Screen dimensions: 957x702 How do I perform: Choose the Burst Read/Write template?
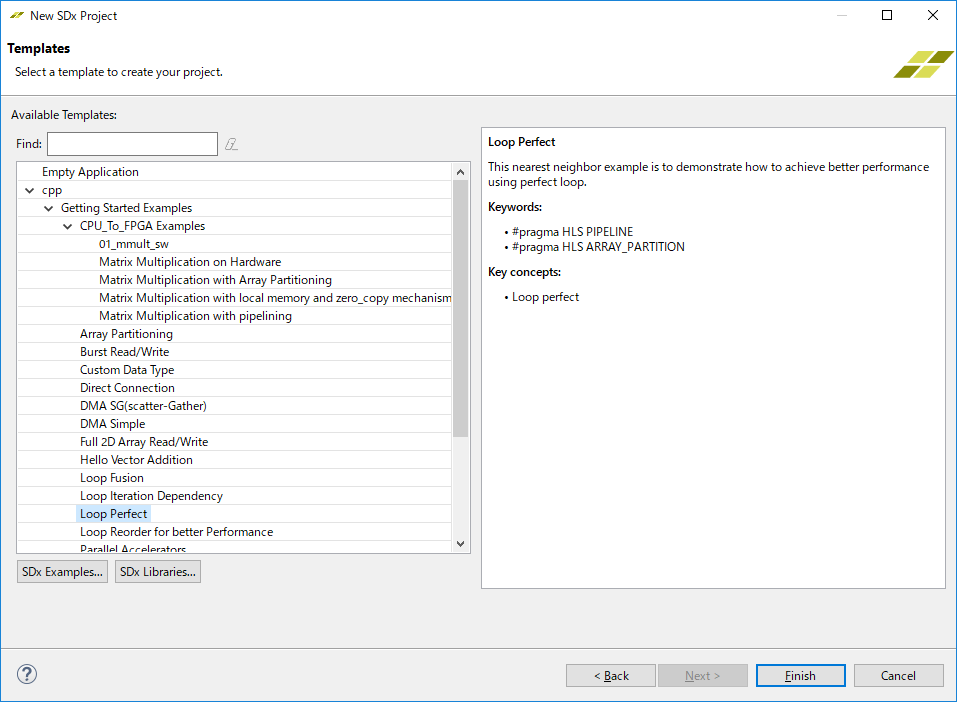pos(124,352)
